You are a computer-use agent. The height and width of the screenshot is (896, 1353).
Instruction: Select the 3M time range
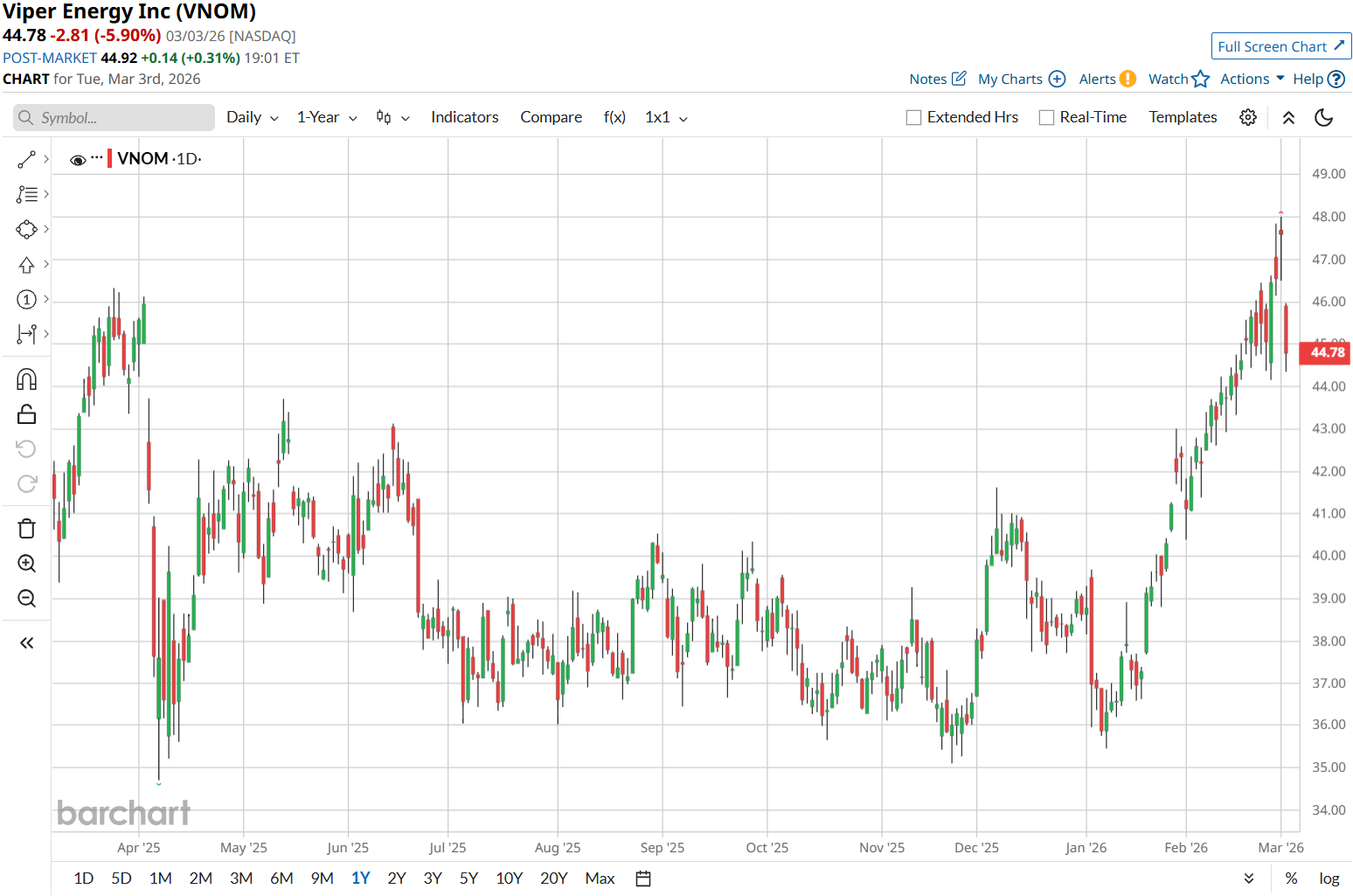tap(241, 879)
